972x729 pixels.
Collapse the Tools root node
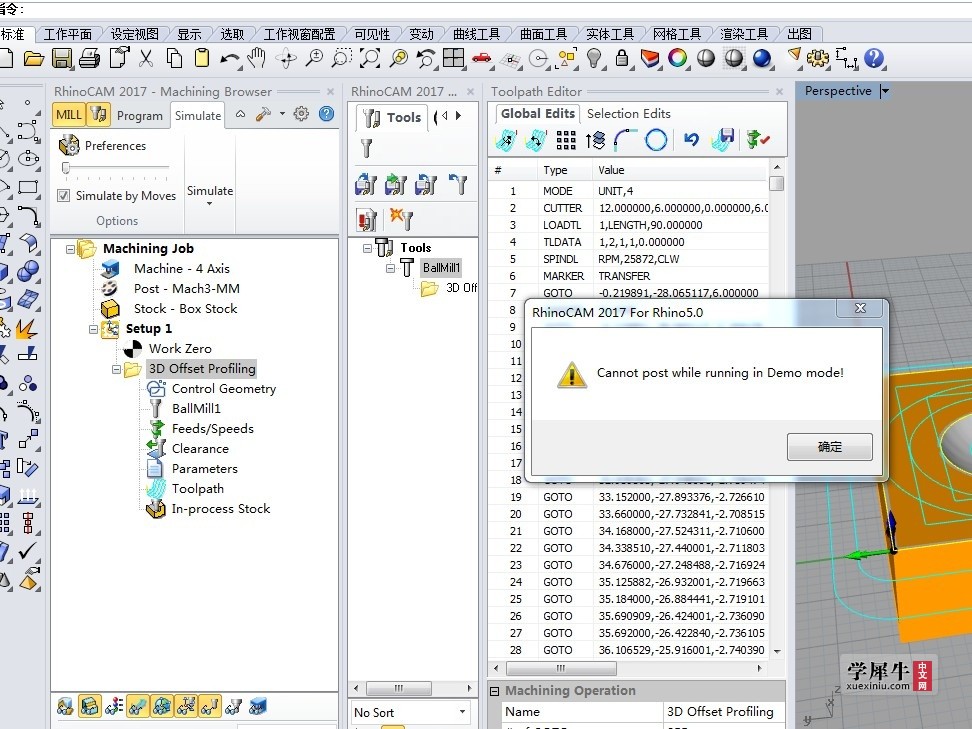[367, 248]
